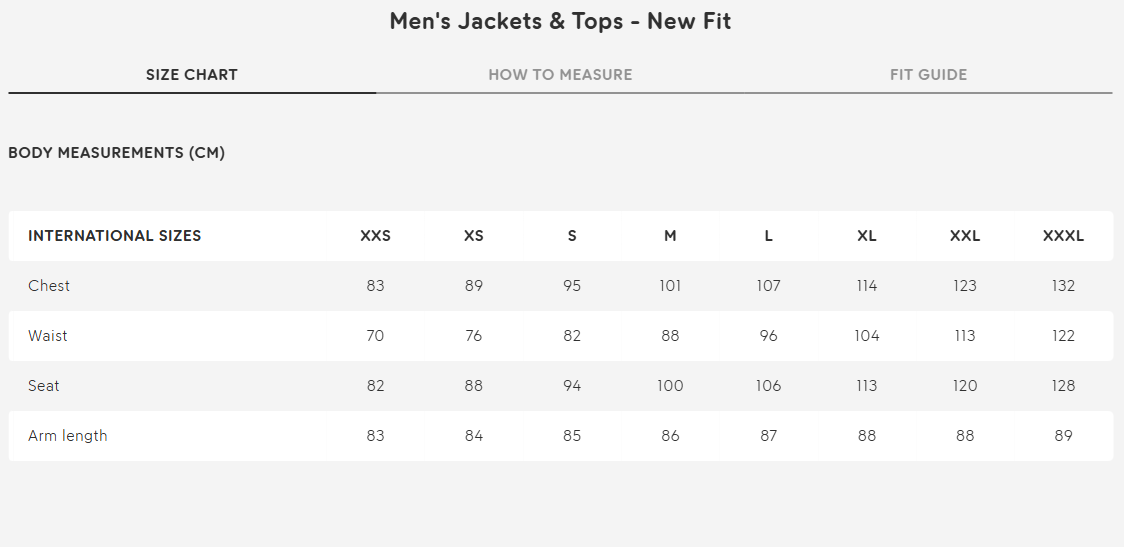The width and height of the screenshot is (1124, 547).
Task: Click the XXXL size column header
Action: pyautogui.click(x=1063, y=236)
